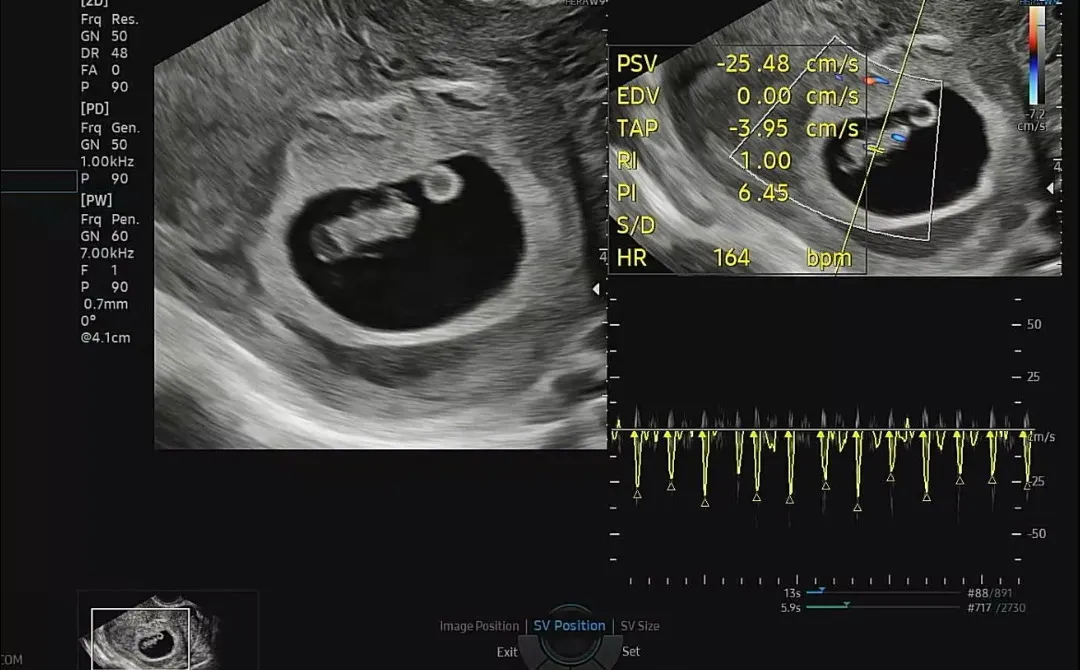Click the EDV value 0.00 cm/s
This screenshot has width=1080, height=670.
coord(798,96)
